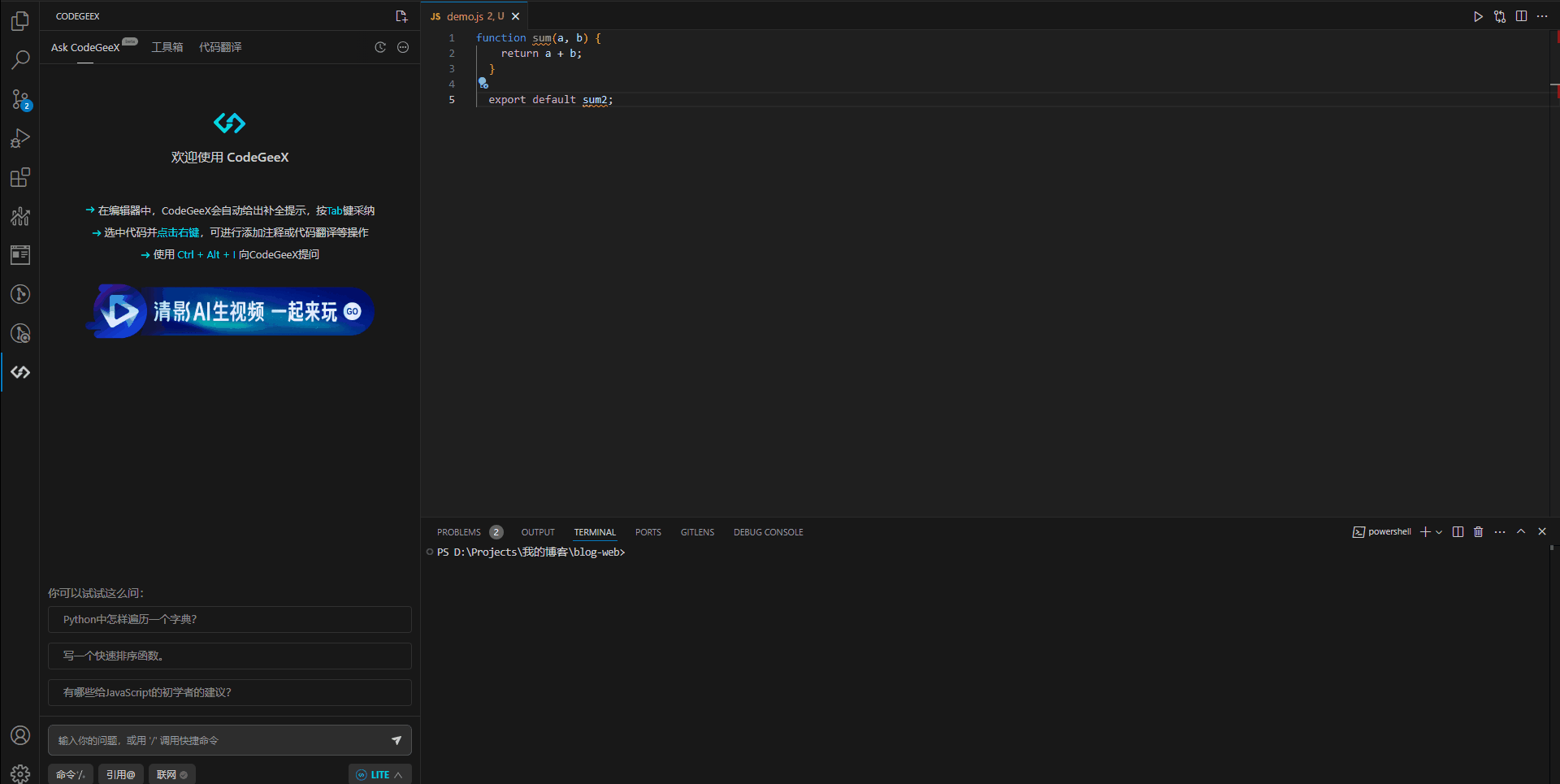Viewport: 1560px width, 784px height.
Task: Open the Search view in activity bar
Action: [x=20, y=60]
